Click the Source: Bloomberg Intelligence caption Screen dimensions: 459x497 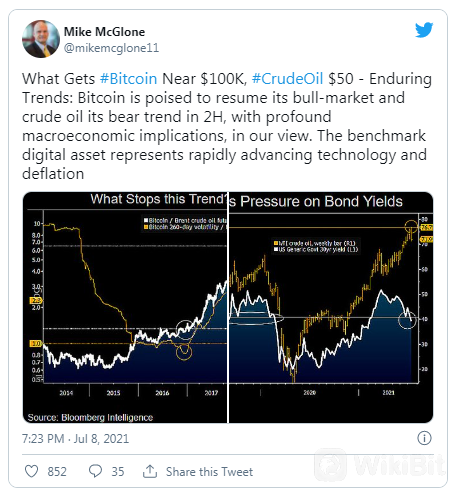(90, 417)
